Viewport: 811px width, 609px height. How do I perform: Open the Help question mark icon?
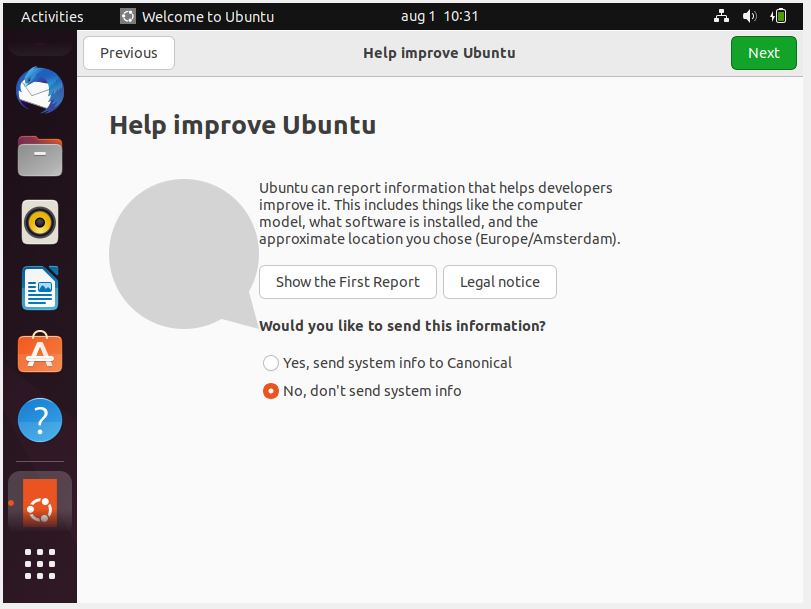tap(40, 420)
